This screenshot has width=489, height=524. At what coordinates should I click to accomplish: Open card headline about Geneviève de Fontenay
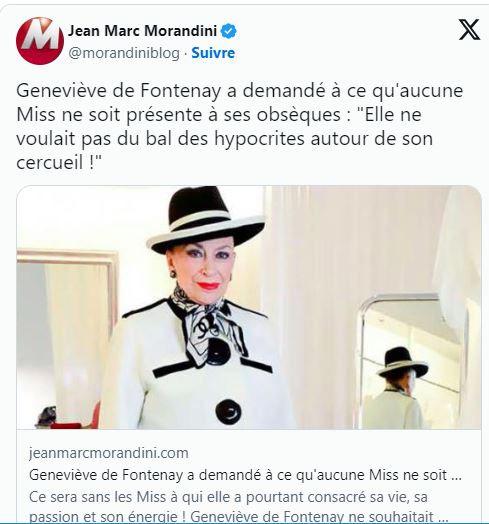(245, 475)
